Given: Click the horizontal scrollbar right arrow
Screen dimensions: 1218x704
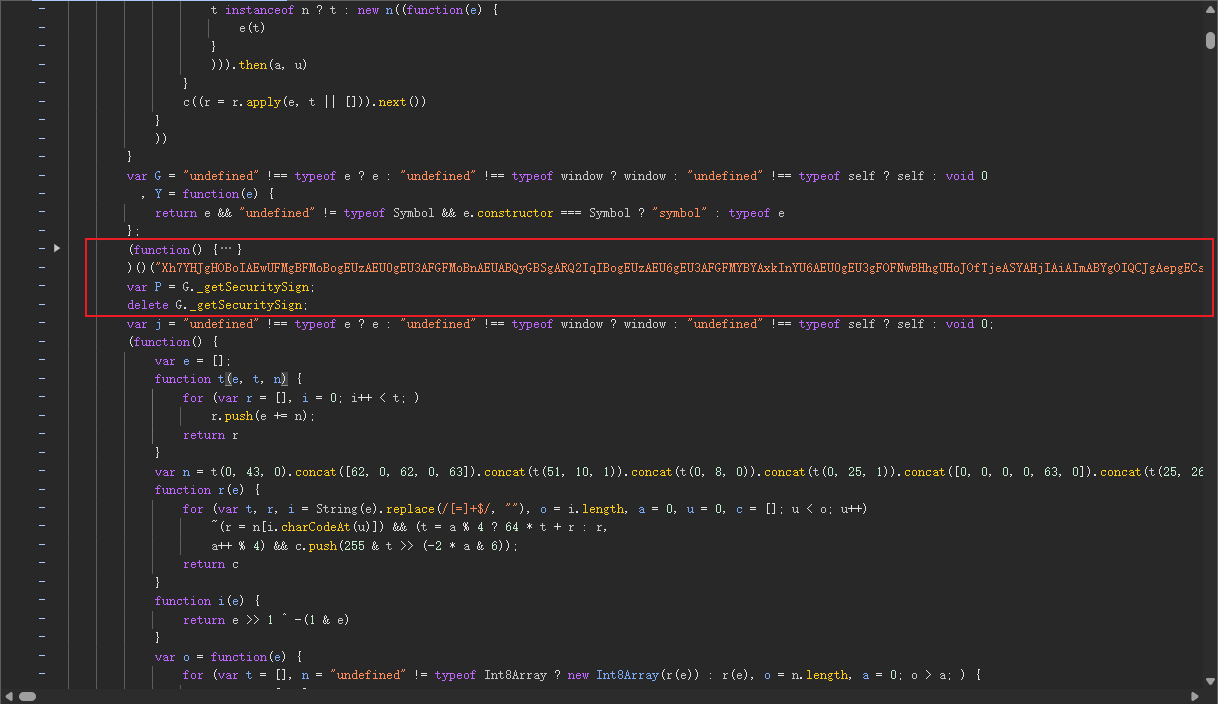Looking at the screenshot, I should [x=1194, y=696].
